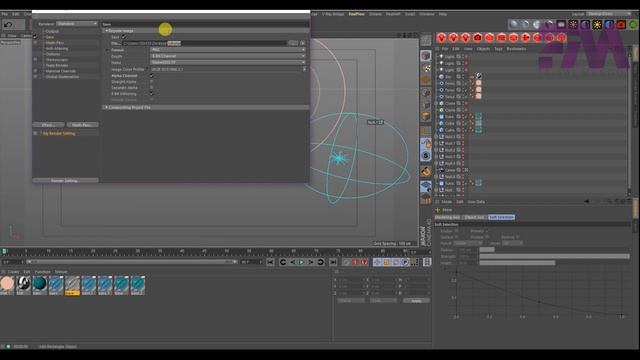This screenshot has width=640, height=360.
Task: Open the User Data menu in the Attribute Manager
Action: [x=476, y=202]
